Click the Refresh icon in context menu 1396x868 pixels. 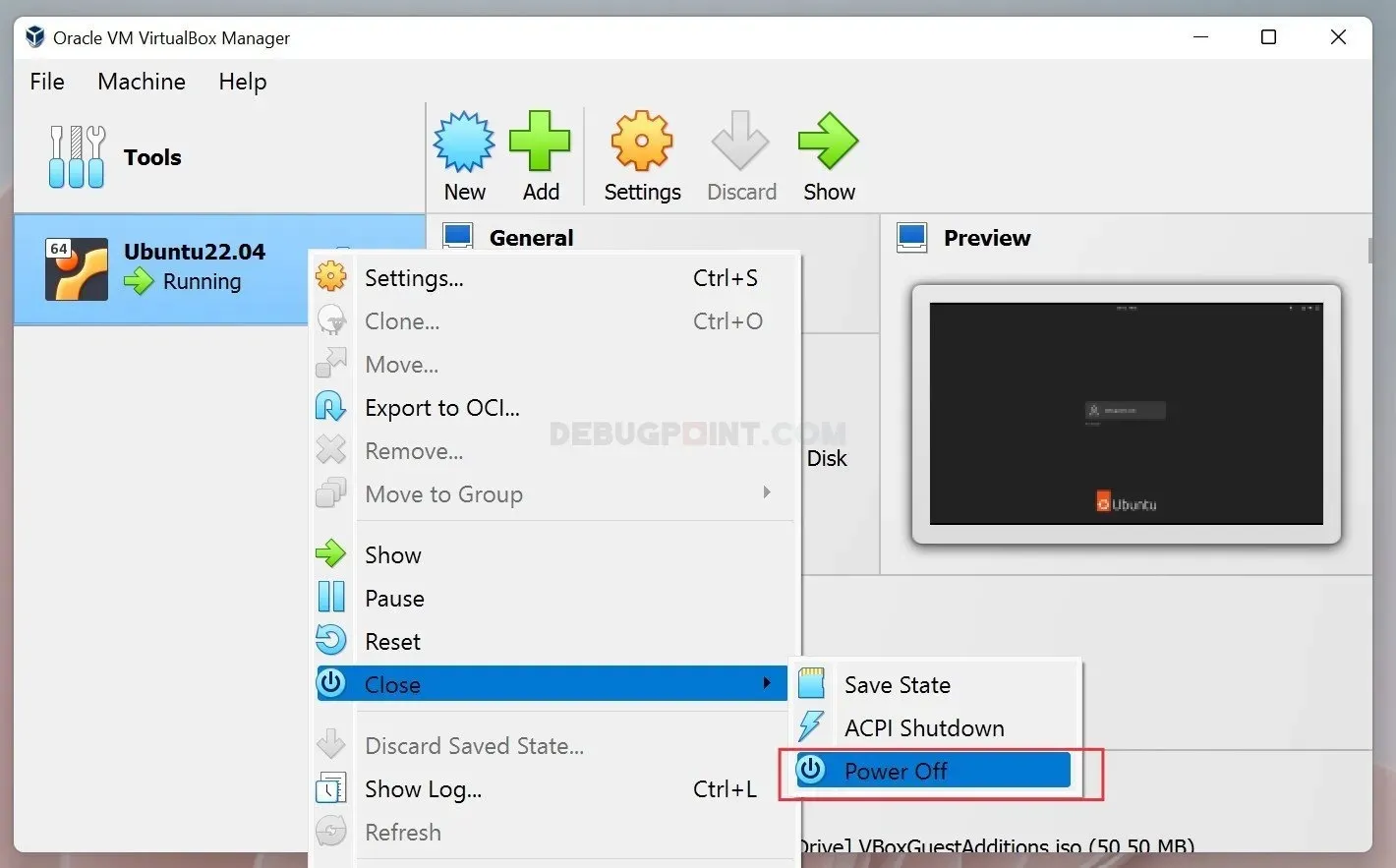point(331,832)
